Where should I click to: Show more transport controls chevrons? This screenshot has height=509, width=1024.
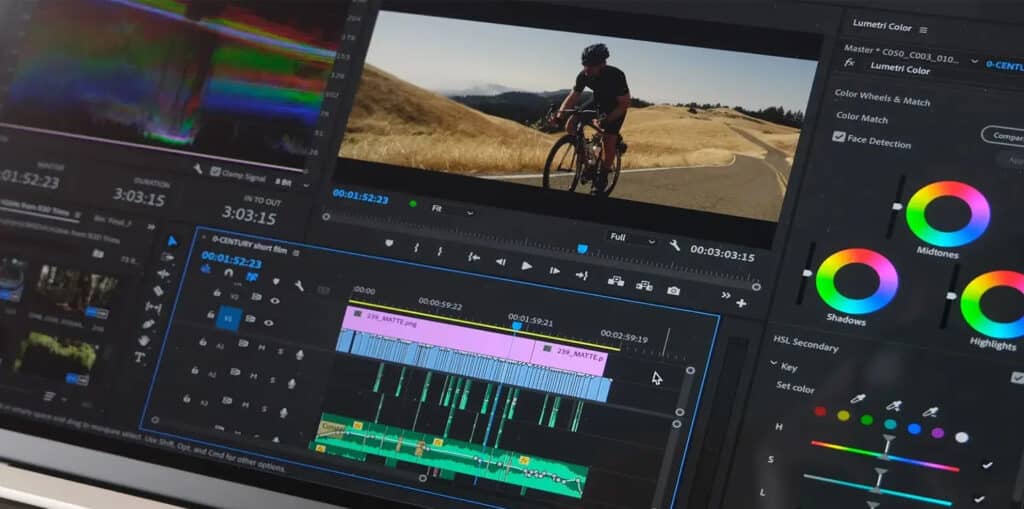pos(726,295)
